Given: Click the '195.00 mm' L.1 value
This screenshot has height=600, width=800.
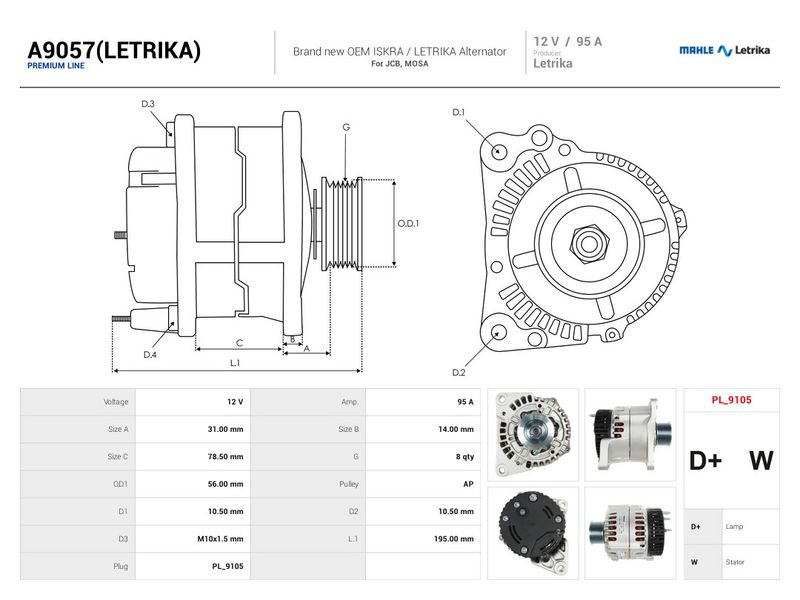Looking at the screenshot, I should 454,539.
